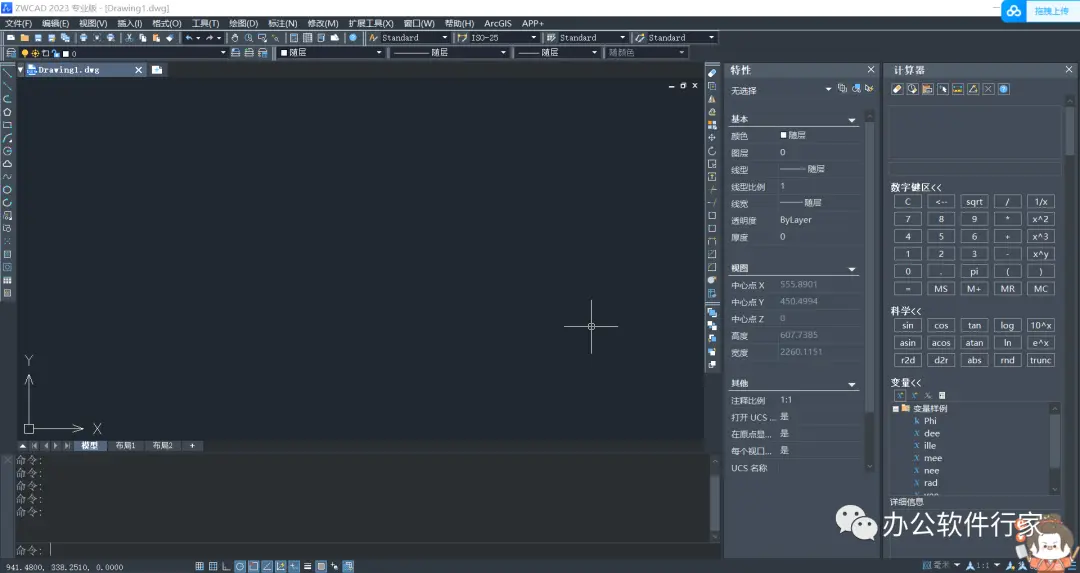
Task: Collapse the 基本 properties section
Action: coord(851,120)
